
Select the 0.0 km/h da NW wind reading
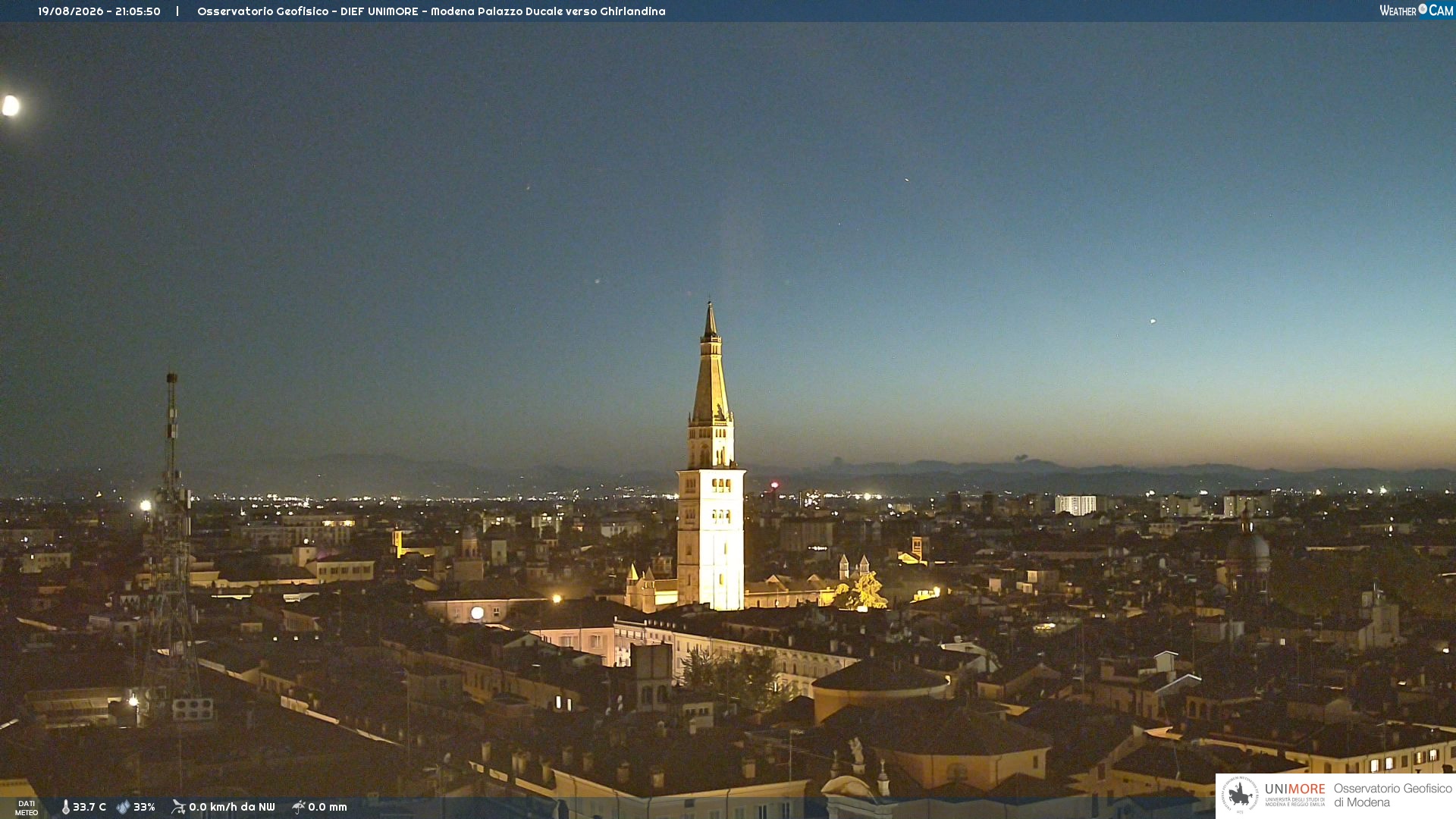pos(232,808)
